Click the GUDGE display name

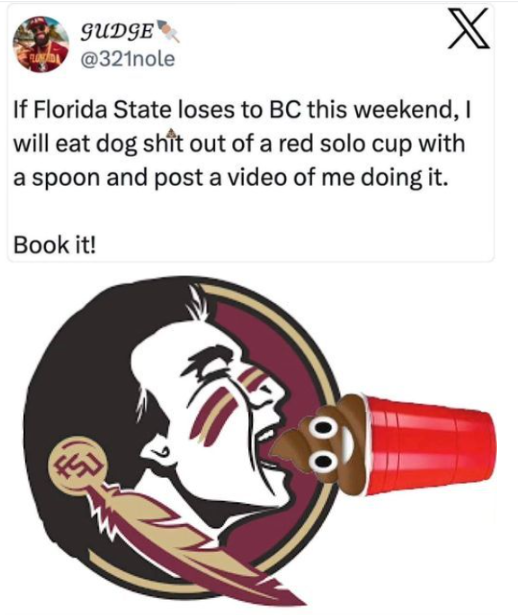pos(117,33)
